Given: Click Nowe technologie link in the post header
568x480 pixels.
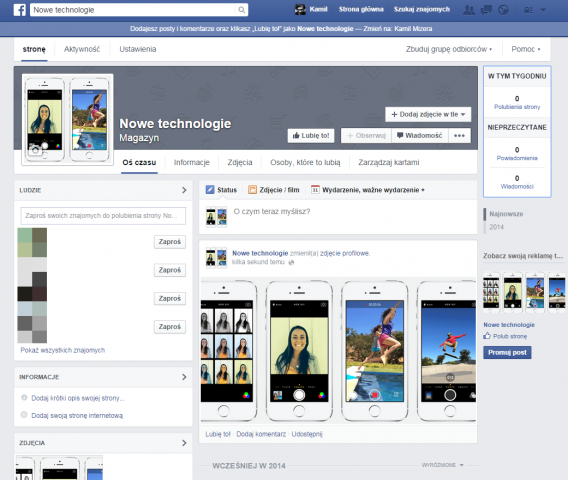Looking at the screenshot, I should tap(260, 253).
